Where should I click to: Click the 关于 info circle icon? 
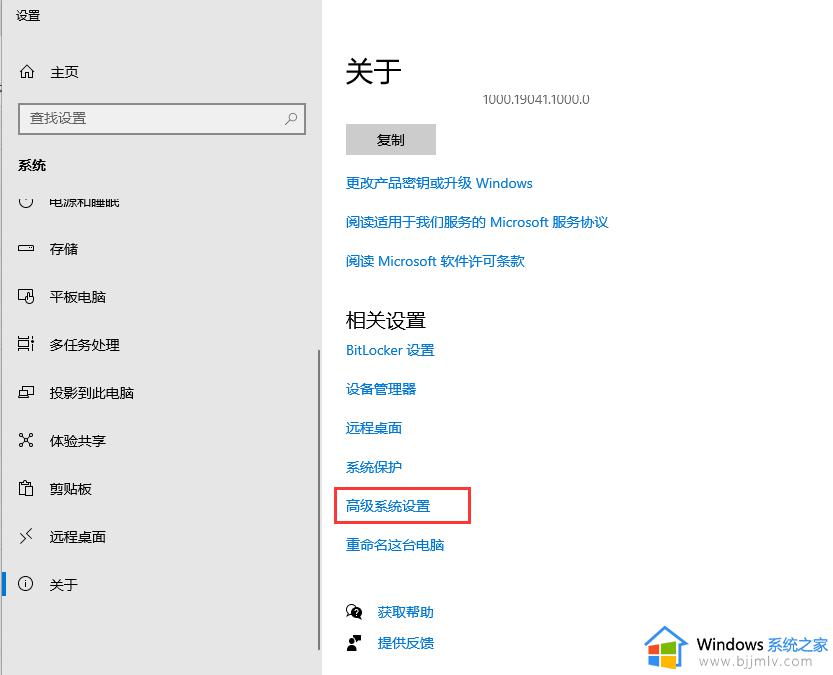coord(26,584)
